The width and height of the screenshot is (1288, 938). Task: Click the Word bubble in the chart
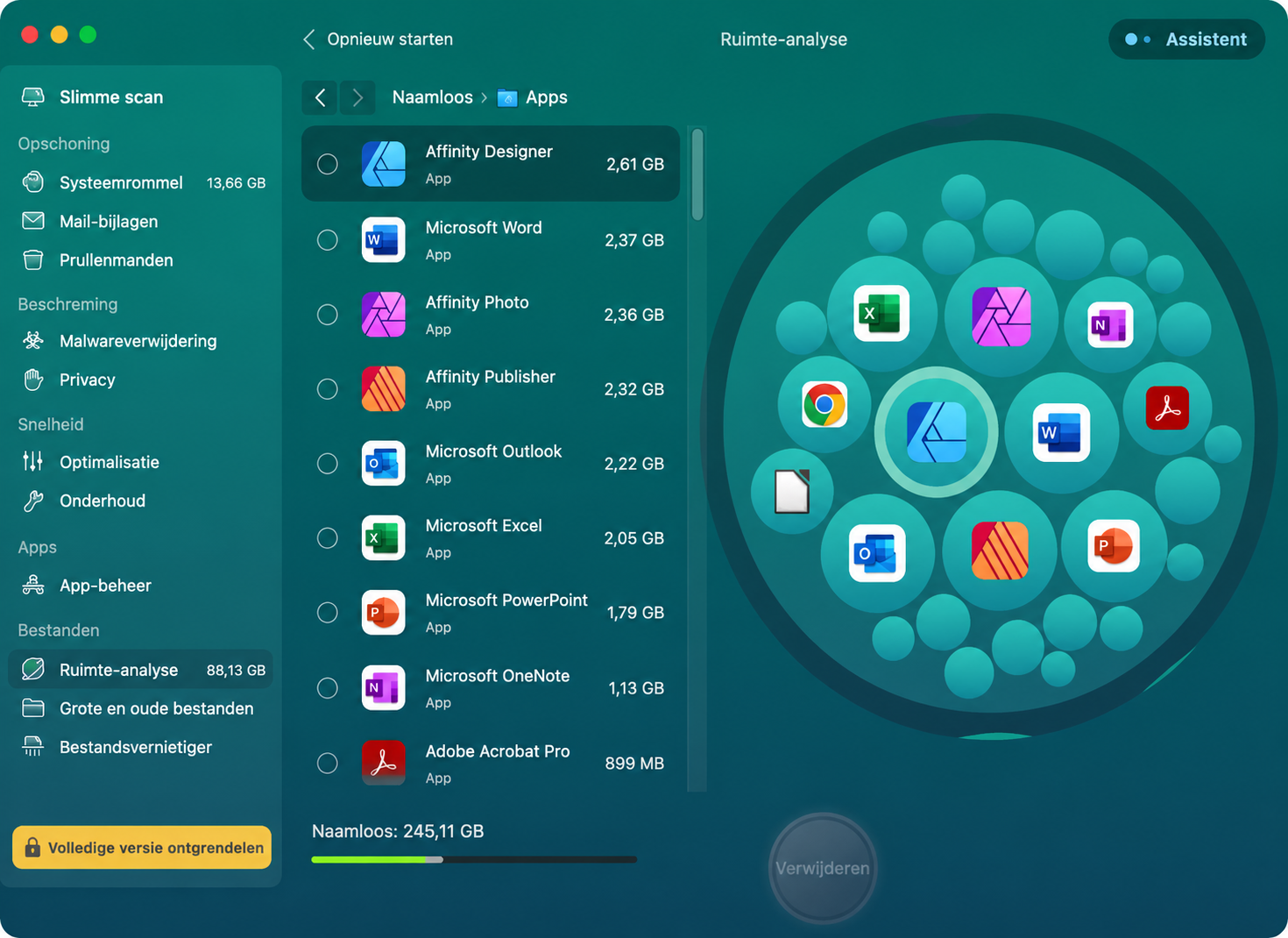pos(1061,432)
